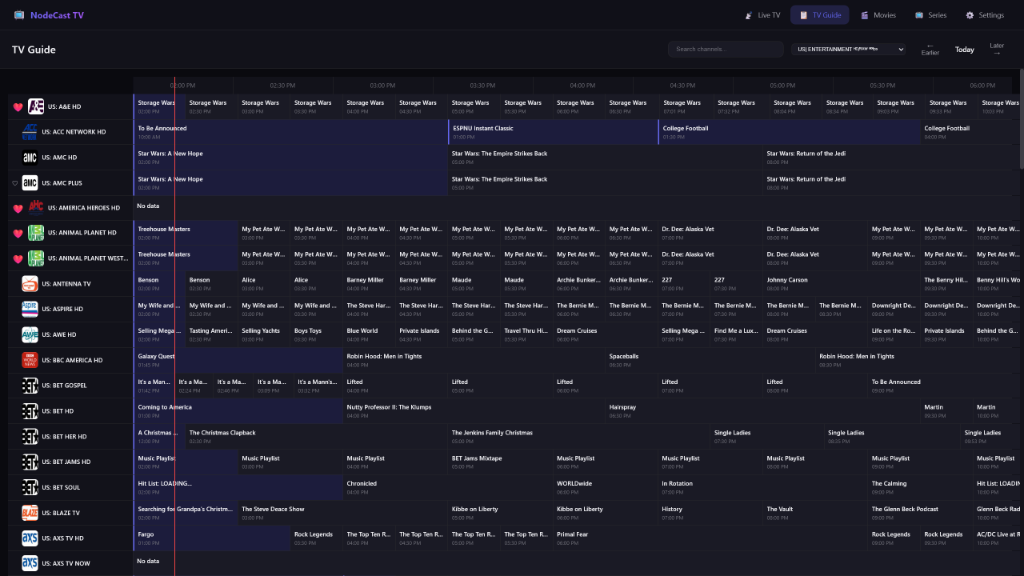Image resolution: width=1024 pixels, height=576 pixels.
Task: Open Fargo on AXS TV HD
Action: [212, 538]
